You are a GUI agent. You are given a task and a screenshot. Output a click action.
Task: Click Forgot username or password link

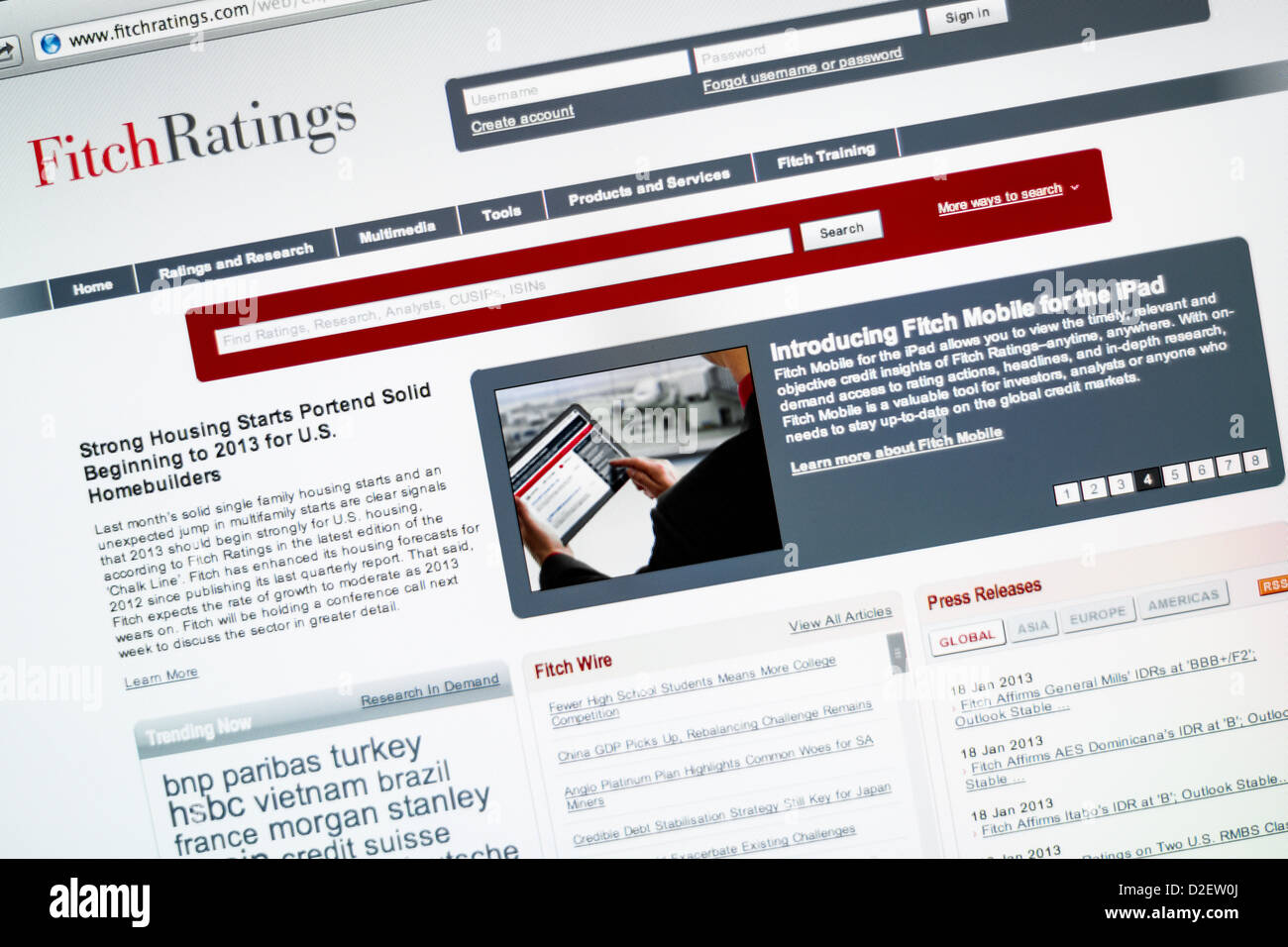pyautogui.click(x=803, y=69)
